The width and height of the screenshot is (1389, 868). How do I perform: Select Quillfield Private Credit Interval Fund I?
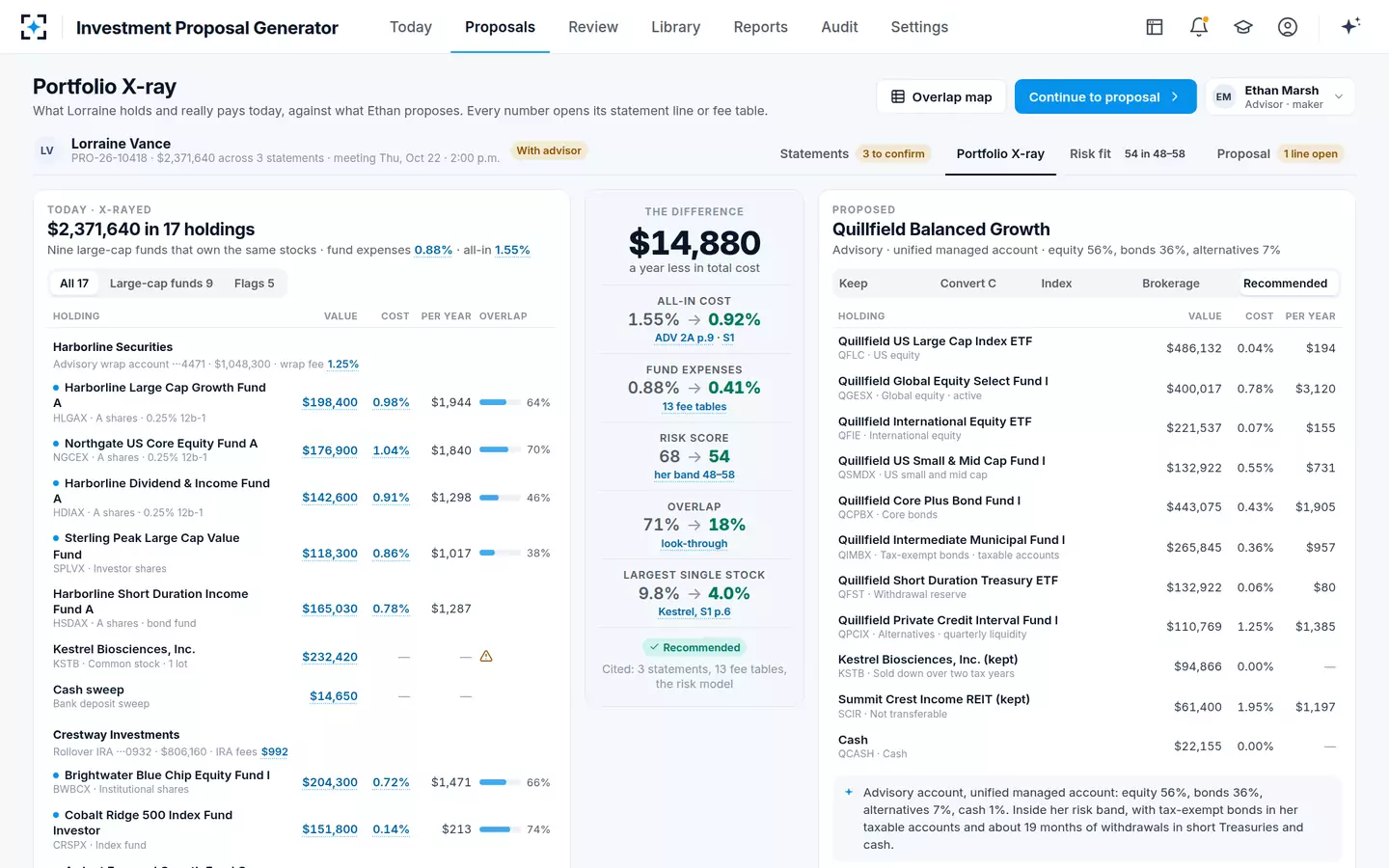1087,627
